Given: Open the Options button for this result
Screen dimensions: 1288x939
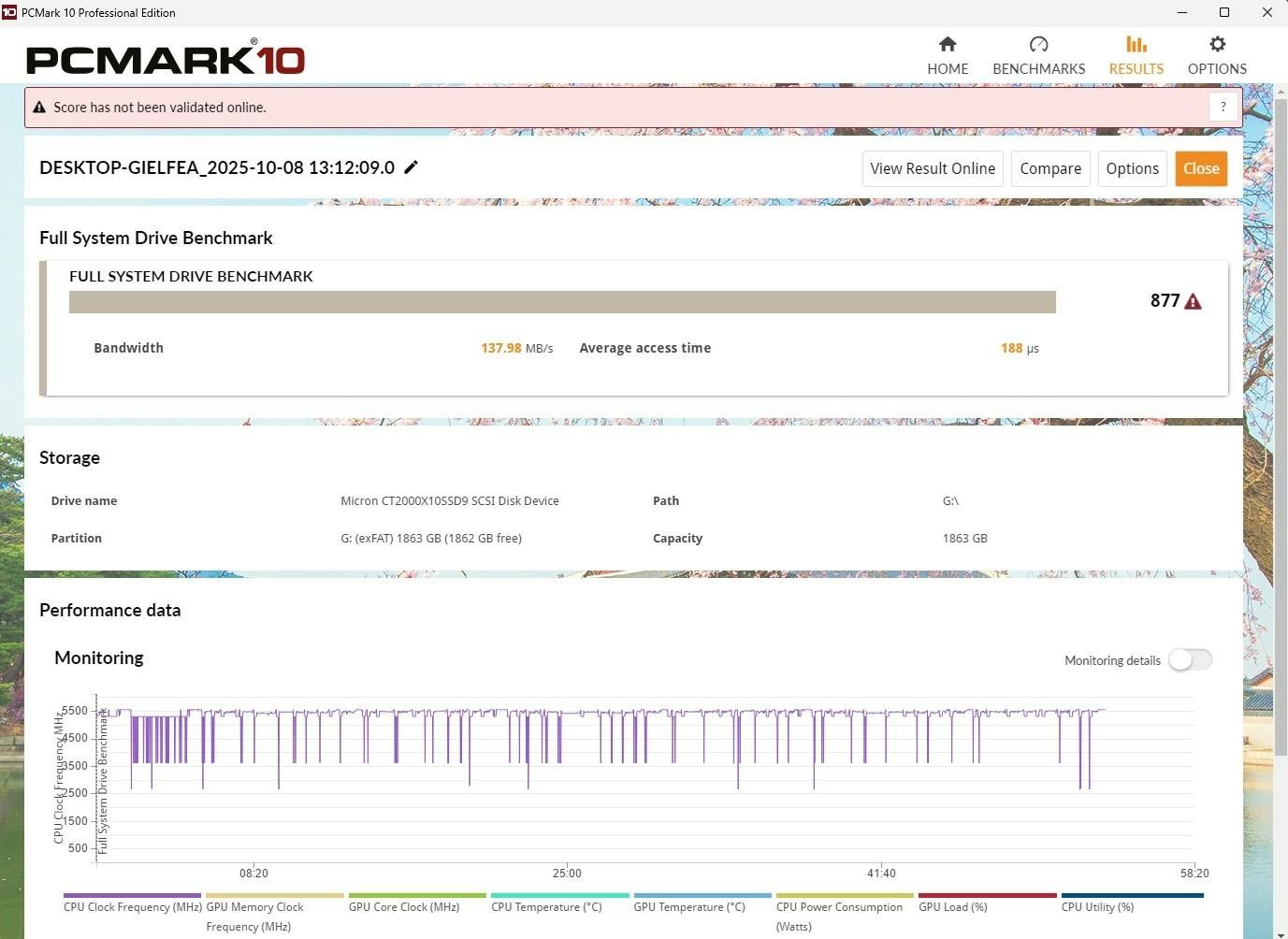Looking at the screenshot, I should click(1132, 168).
